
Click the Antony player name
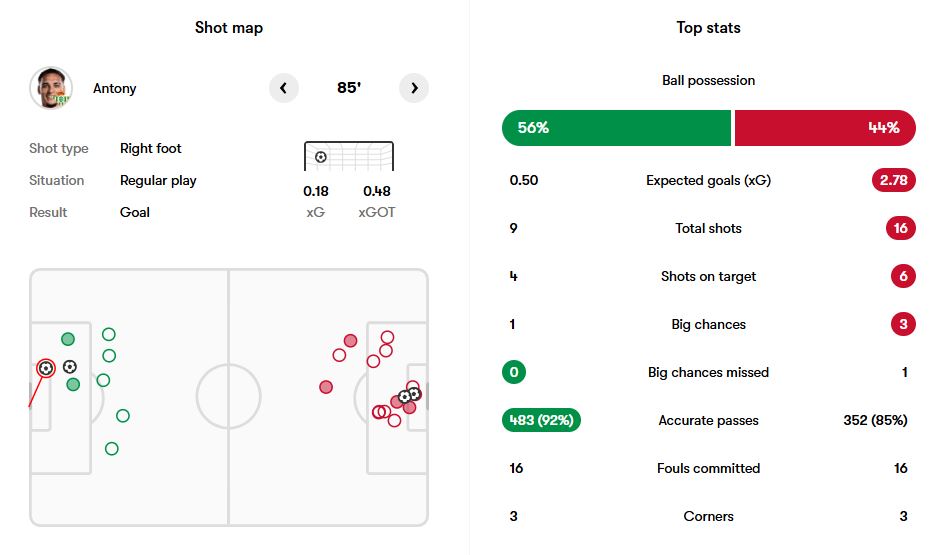tap(115, 88)
